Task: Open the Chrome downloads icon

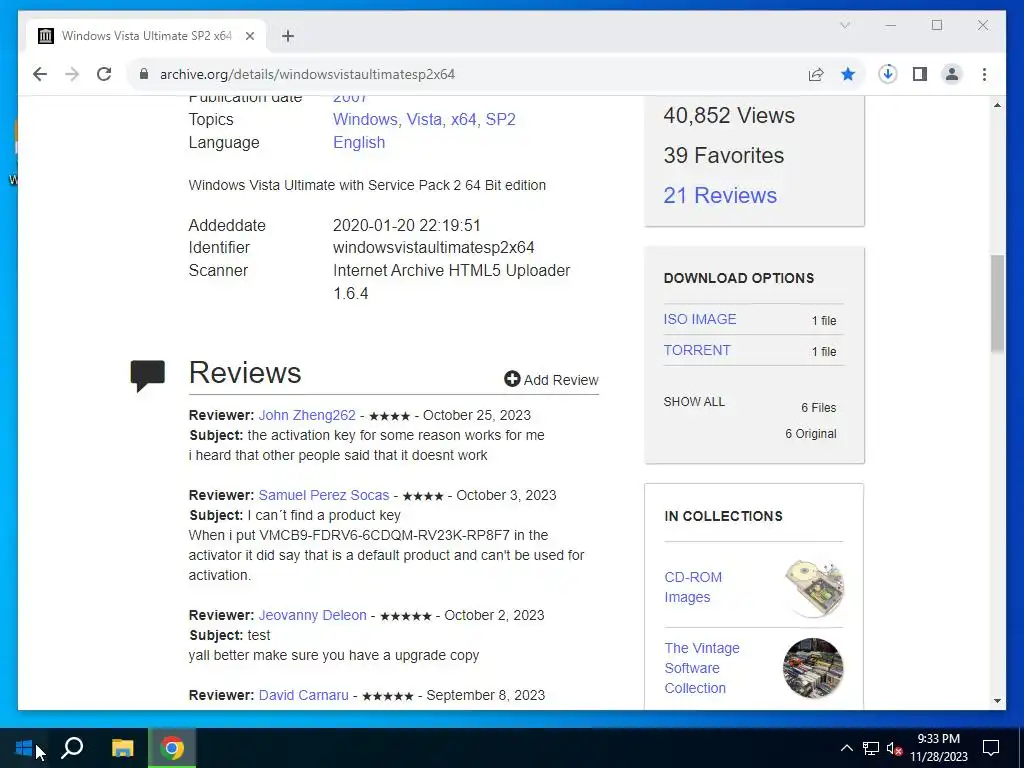Action: tap(887, 74)
